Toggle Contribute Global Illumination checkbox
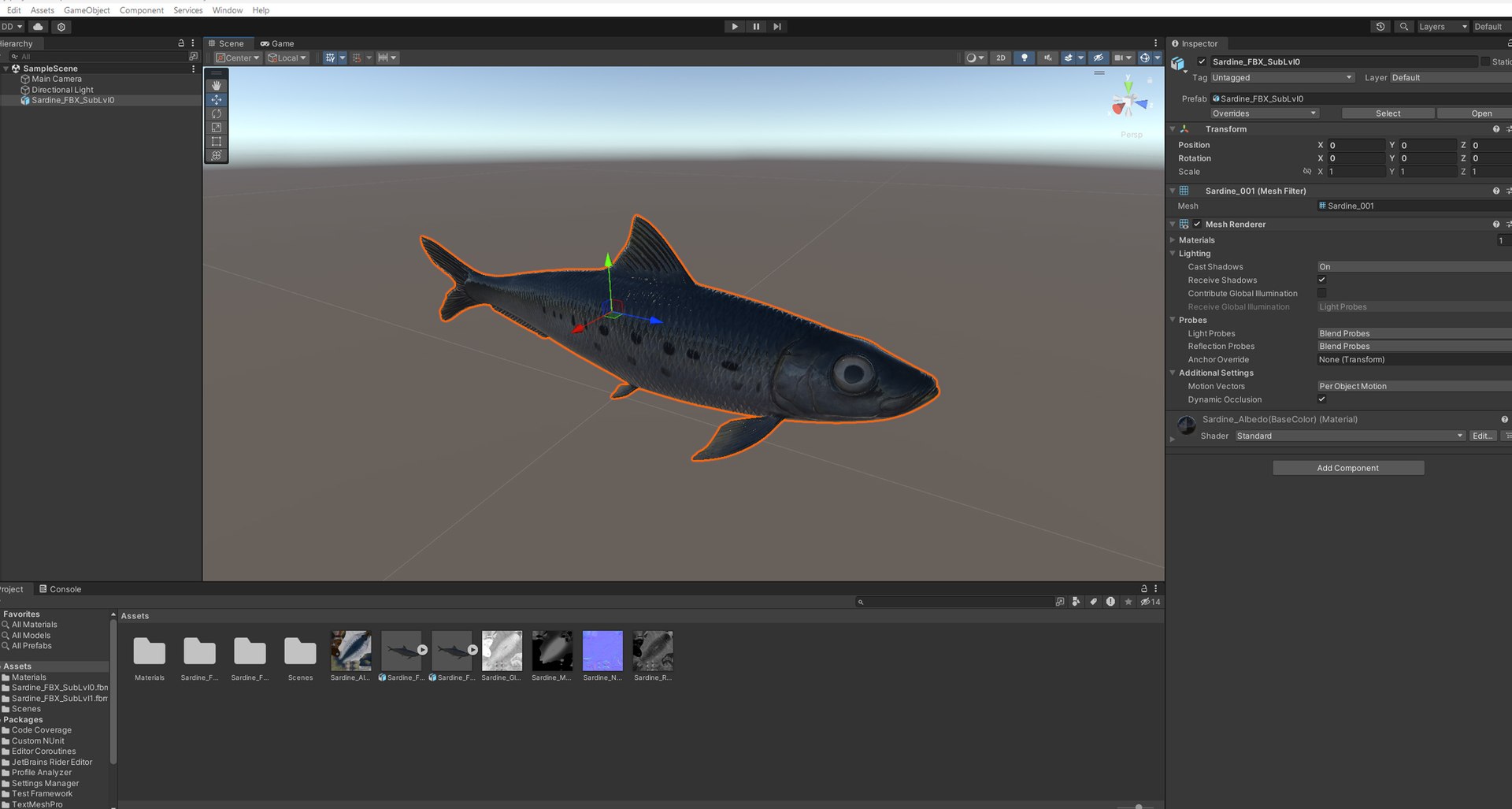Screen dimensions: 1512x809 pos(1322,293)
